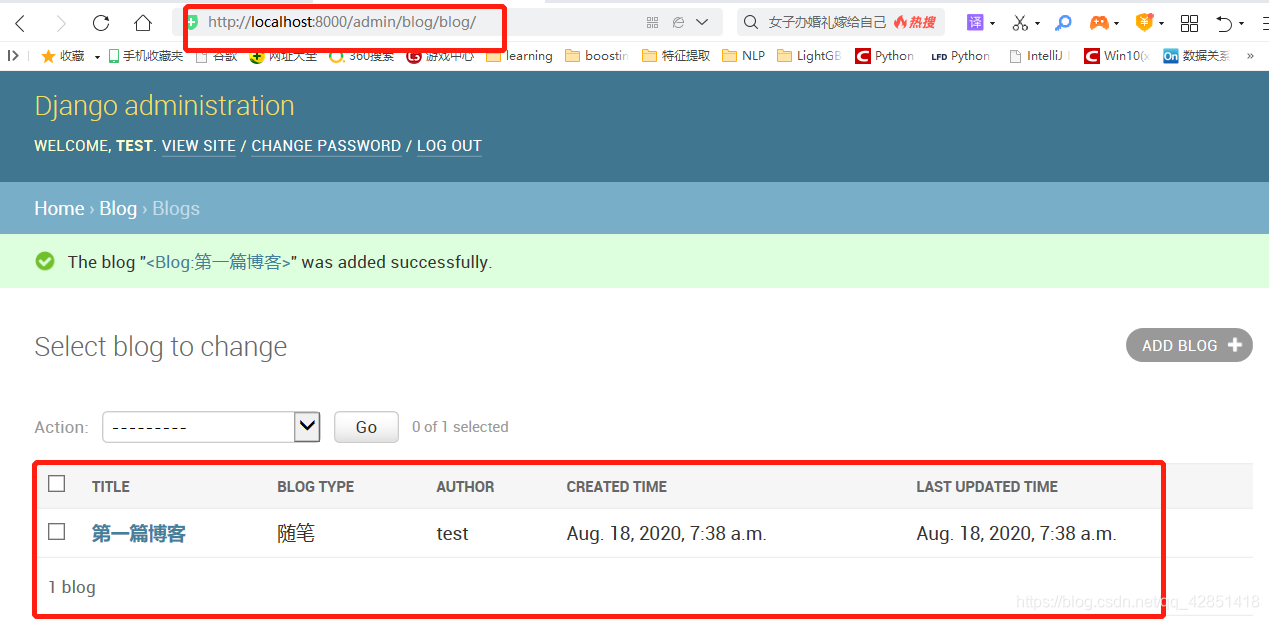Viewport: 1269px width, 620px height.
Task: Go to Blog in the breadcrumbs
Action: coord(118,208)
